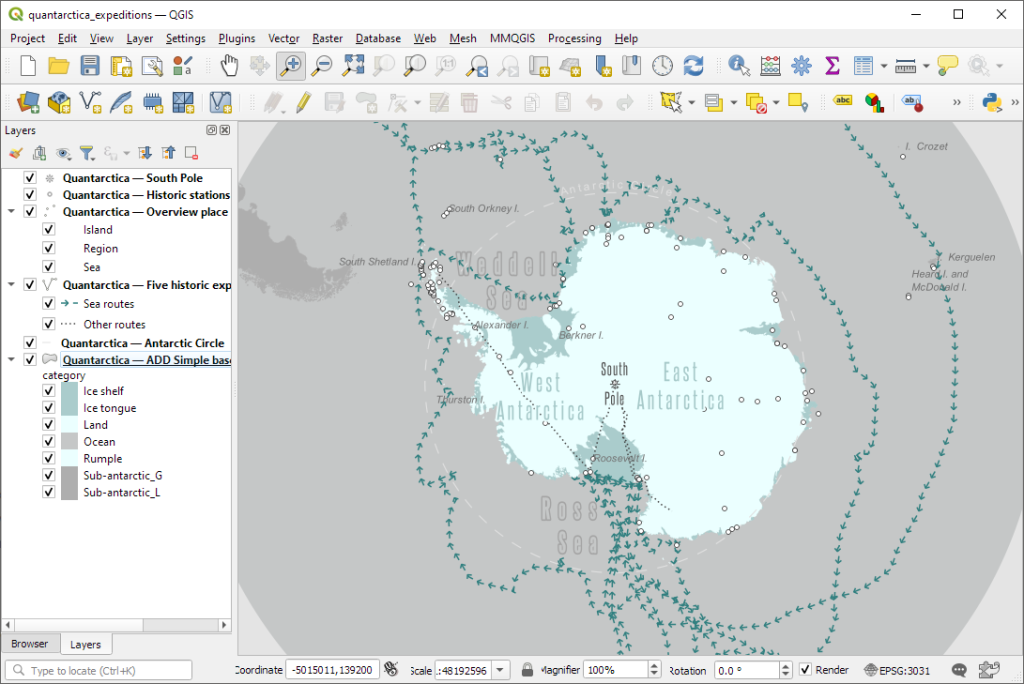Click the Refresh map icon

click(x=694, y=66)
